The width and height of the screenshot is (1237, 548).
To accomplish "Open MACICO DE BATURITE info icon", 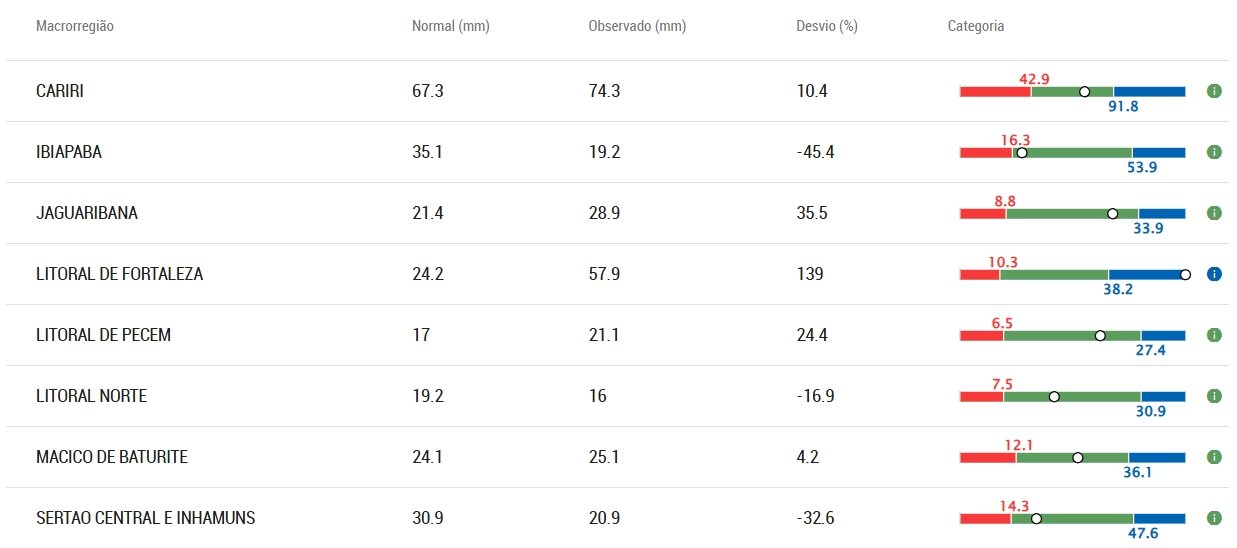I will coord(1214,457).
